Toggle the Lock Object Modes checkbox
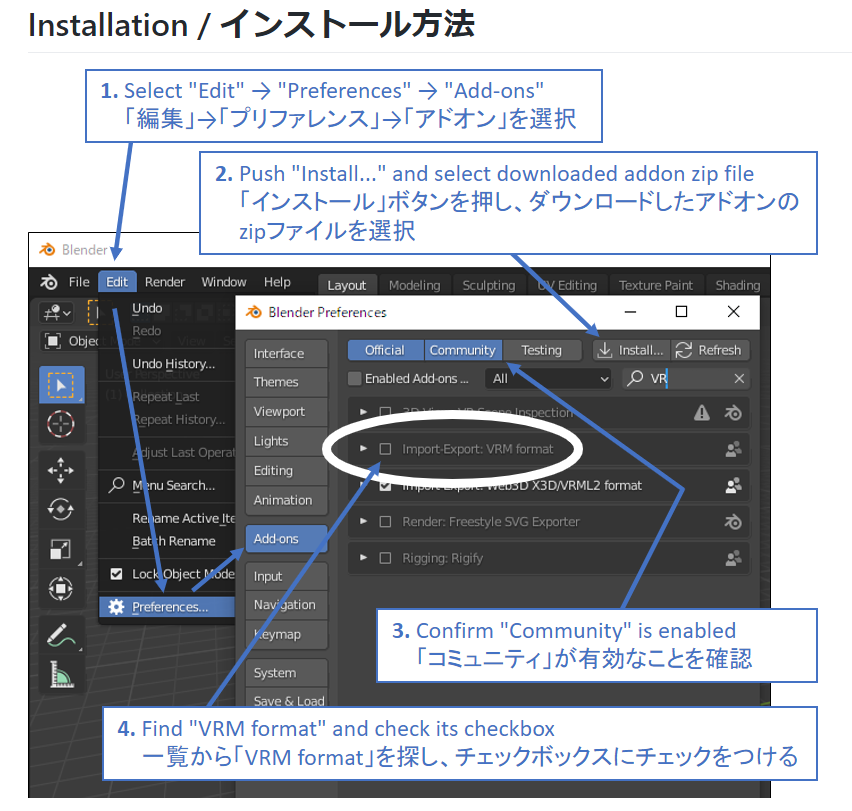 [x=116, y=574]
